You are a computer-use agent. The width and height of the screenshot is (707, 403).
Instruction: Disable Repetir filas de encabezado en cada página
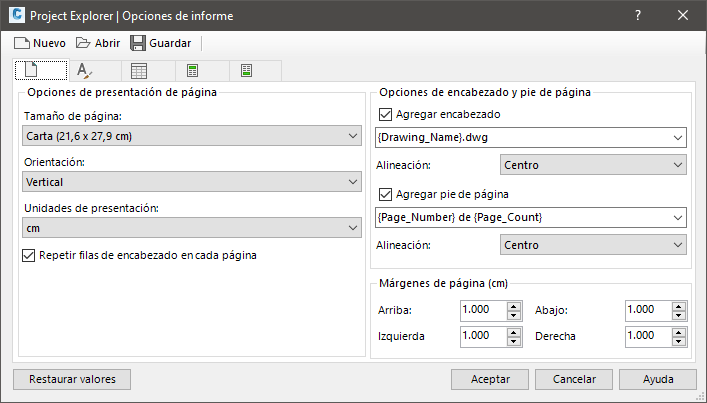click(x=29, y=255)
